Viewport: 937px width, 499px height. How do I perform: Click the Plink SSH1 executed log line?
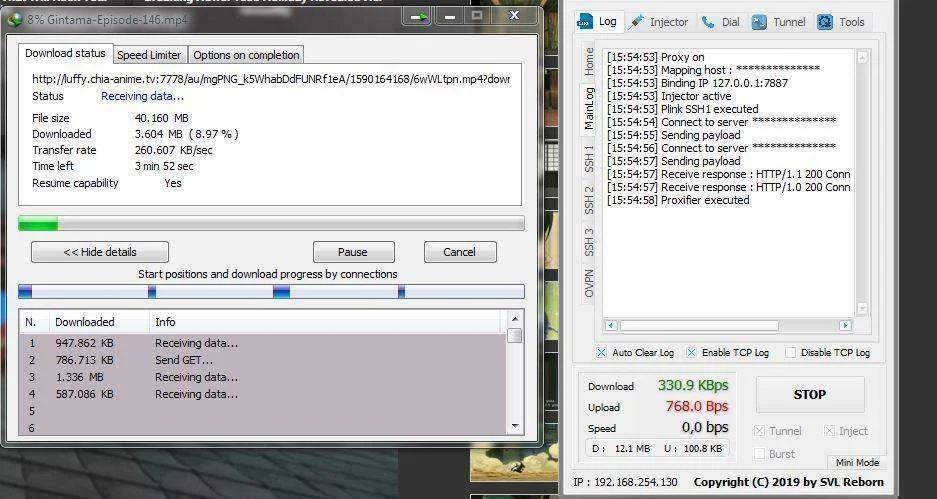(682, 109)
